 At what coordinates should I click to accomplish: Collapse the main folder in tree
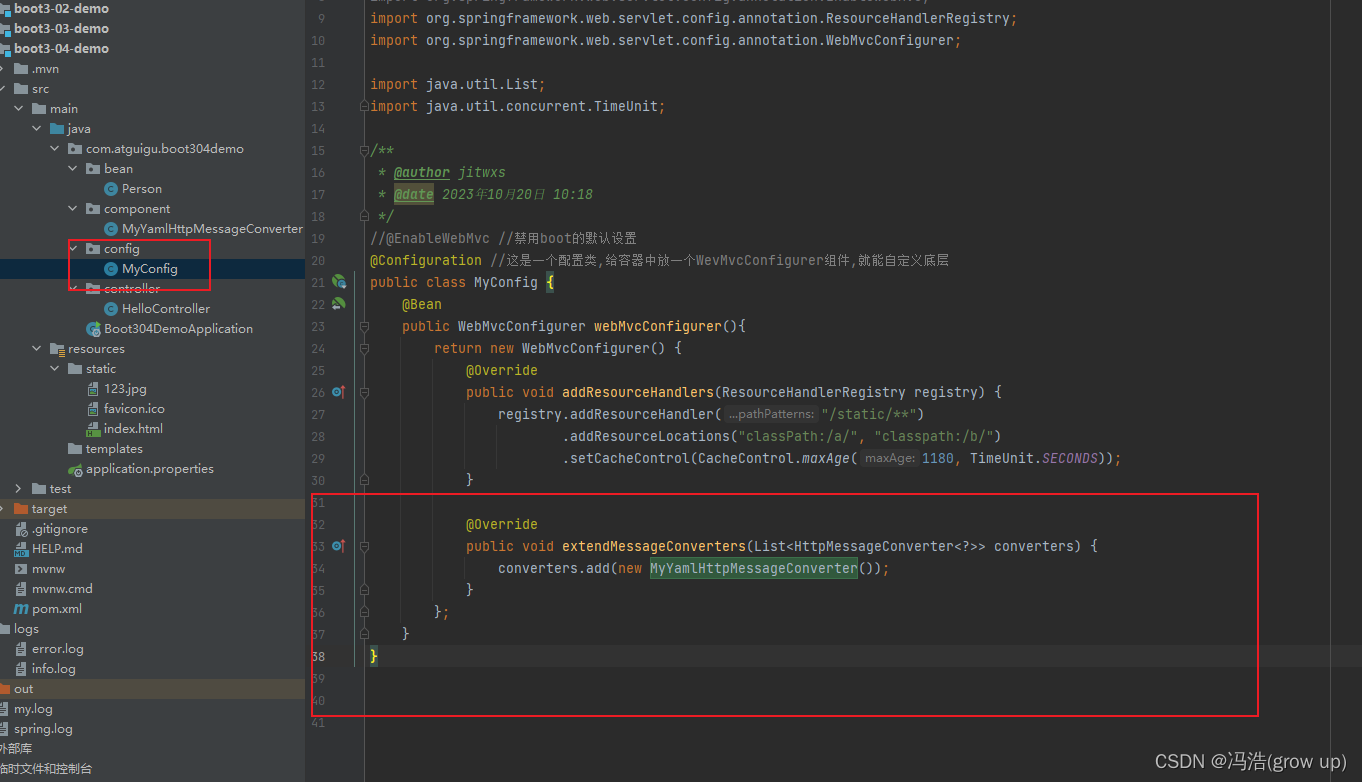(x=19, y=109)
